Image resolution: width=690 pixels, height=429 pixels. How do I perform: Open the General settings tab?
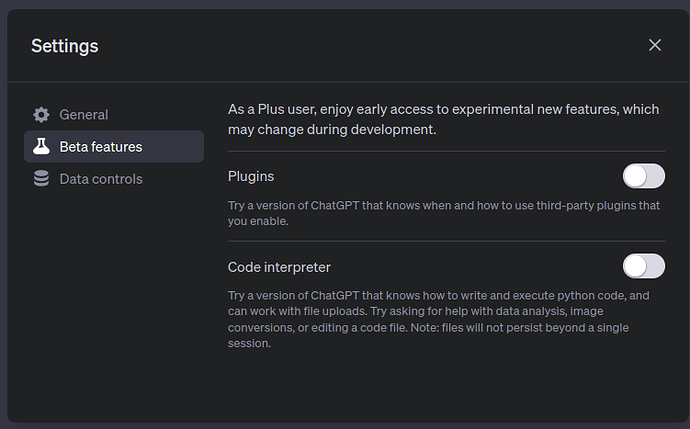[84, 115]
